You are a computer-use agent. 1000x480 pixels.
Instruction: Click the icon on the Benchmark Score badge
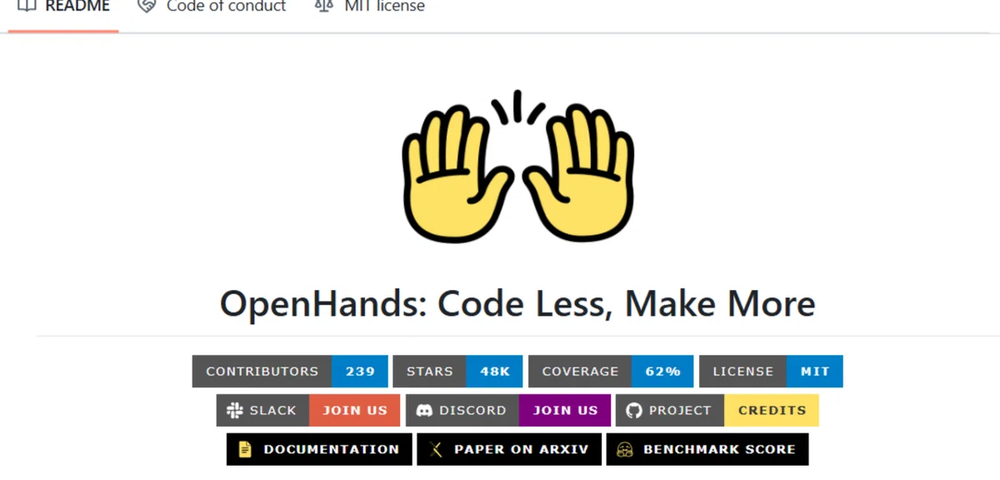click(x=624, y=449)
